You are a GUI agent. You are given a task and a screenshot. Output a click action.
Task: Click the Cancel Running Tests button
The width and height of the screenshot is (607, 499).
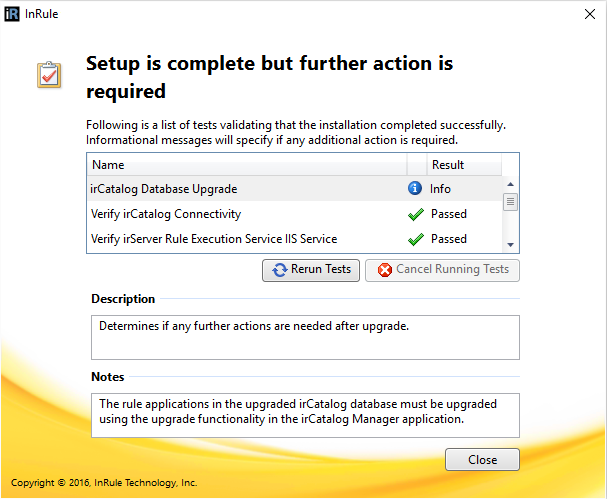pyautogui.click(x=443, y=270)
